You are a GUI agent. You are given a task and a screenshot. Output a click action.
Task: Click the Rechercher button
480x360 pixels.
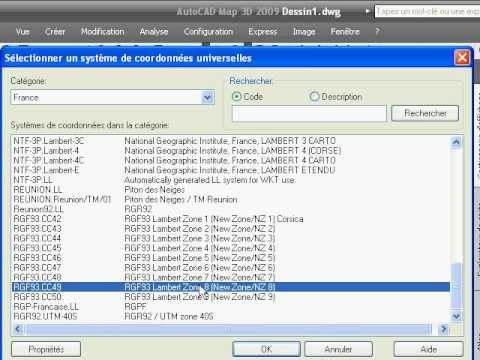point(425,113)
